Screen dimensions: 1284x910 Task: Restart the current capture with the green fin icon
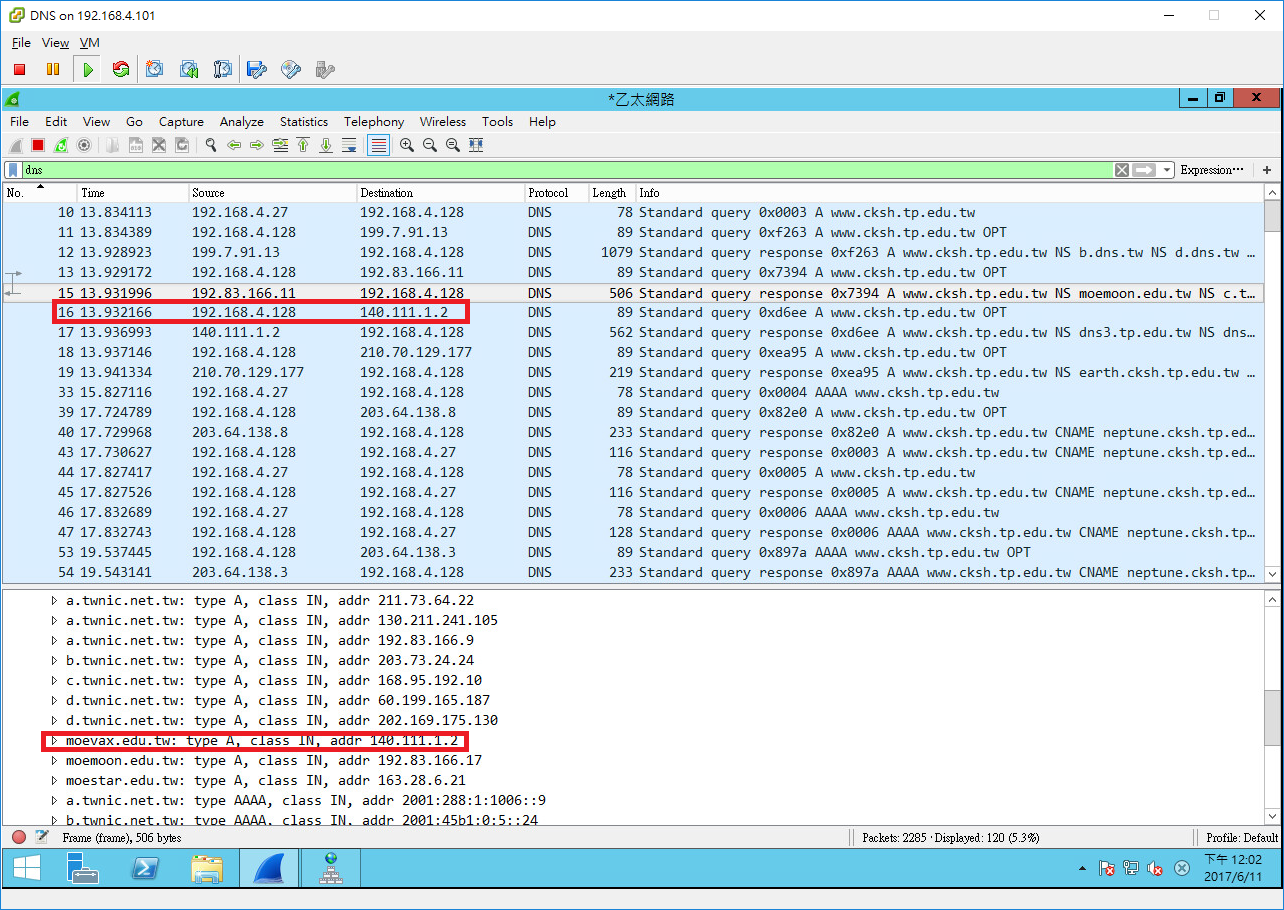click(61, 145)
